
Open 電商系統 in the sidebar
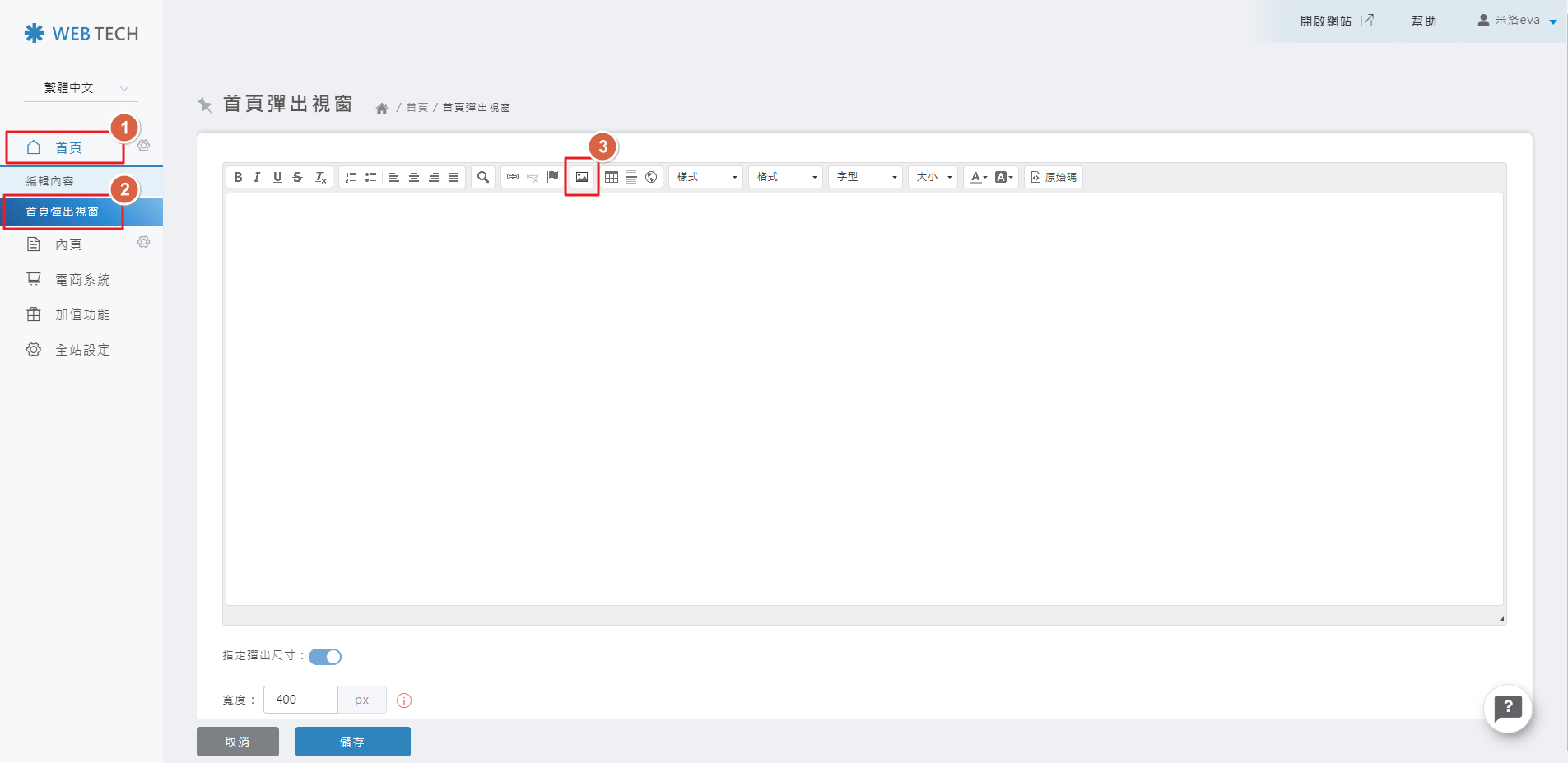[81, 280]
